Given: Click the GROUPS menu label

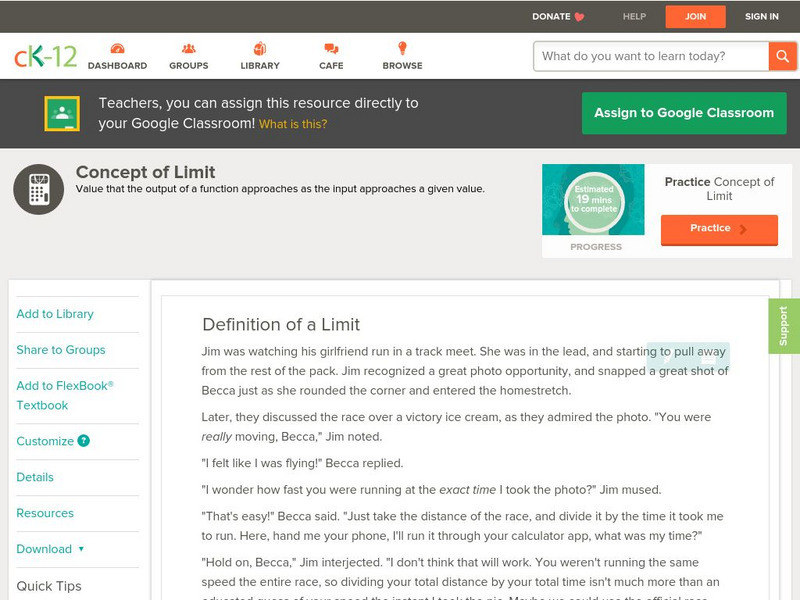Looking at the screenshot, I should click(189, 66).
